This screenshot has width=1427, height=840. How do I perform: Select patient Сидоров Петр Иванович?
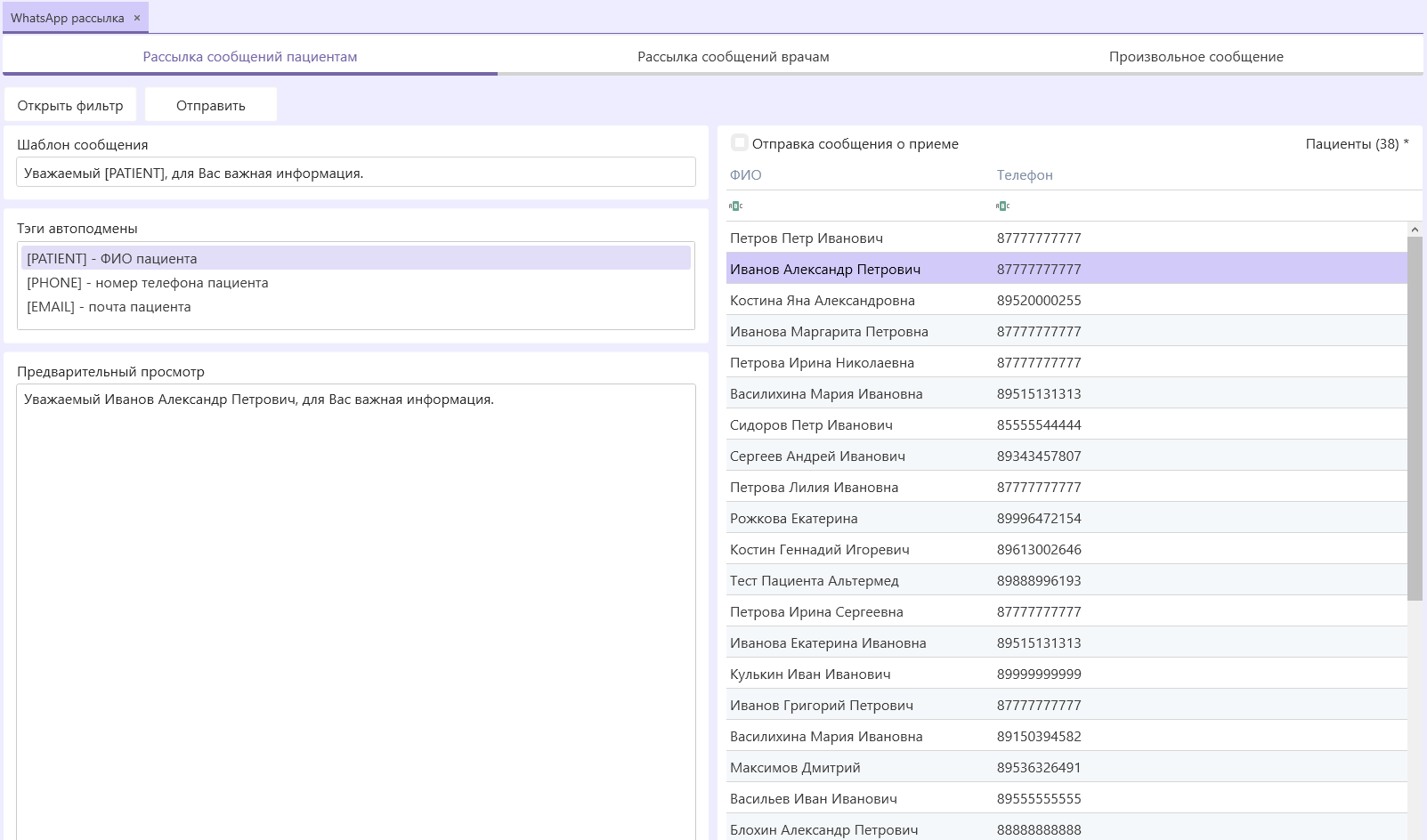(1066, 424)
